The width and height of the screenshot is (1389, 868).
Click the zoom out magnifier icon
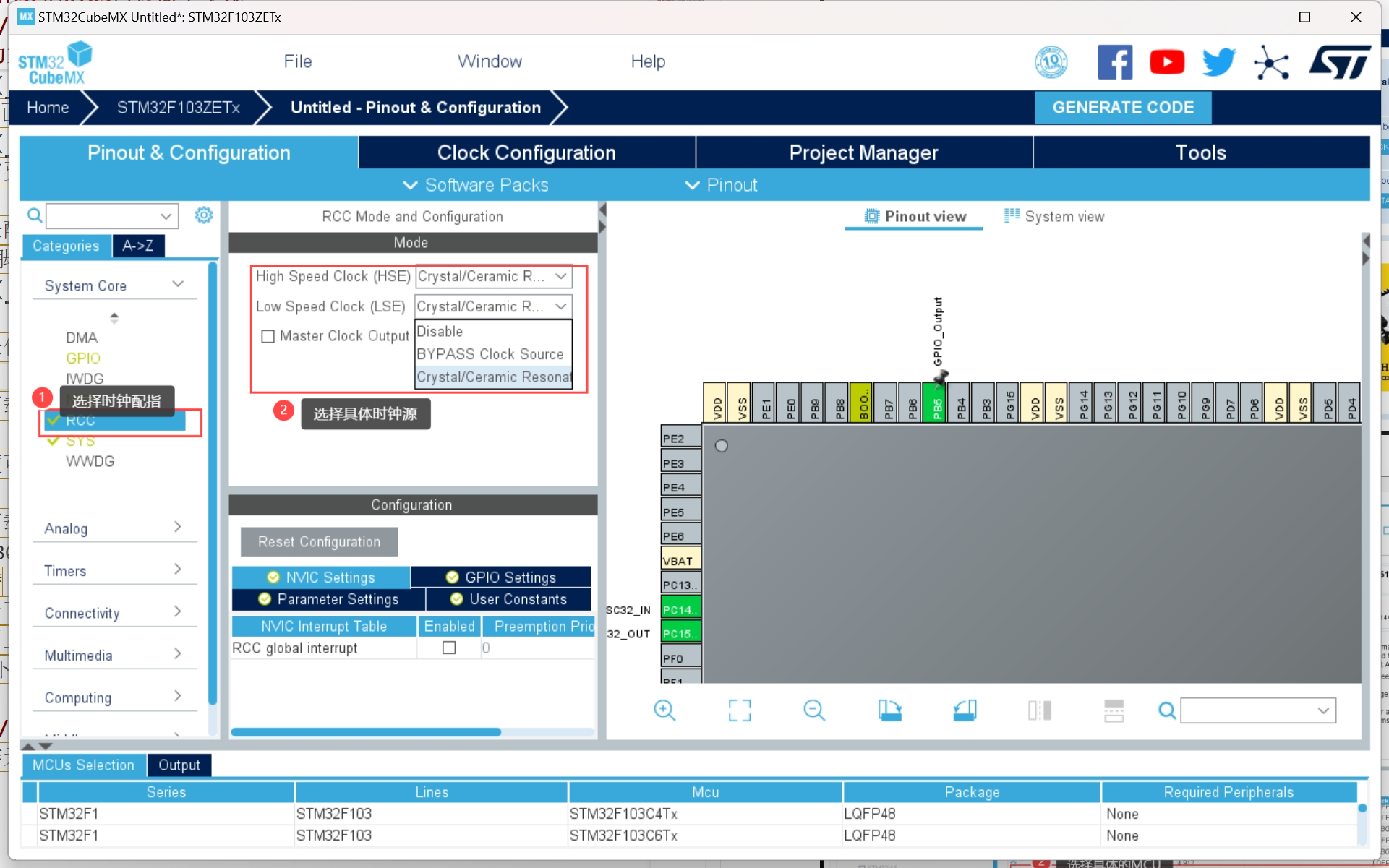pyautogui.click(x=814, y=710)
